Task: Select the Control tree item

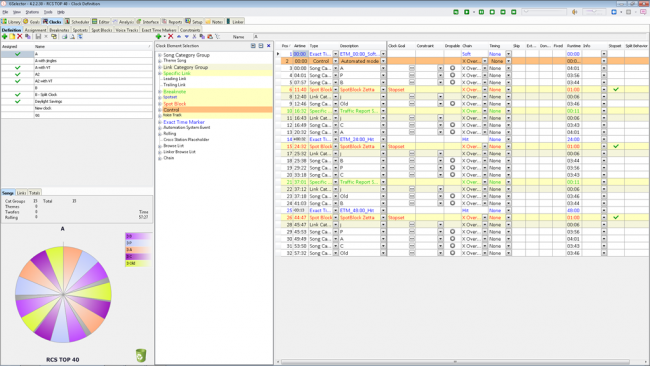Action: 171,110
